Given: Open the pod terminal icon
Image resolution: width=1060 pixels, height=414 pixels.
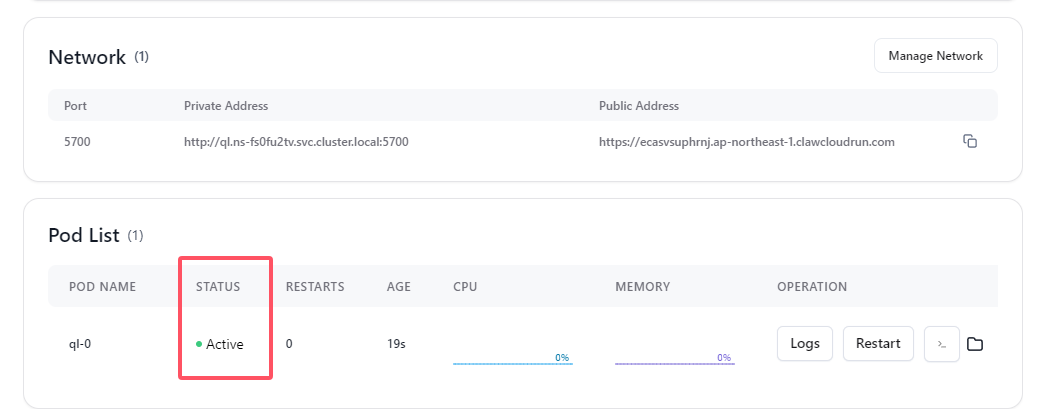Looking at the screenshot, I should 942,344.
